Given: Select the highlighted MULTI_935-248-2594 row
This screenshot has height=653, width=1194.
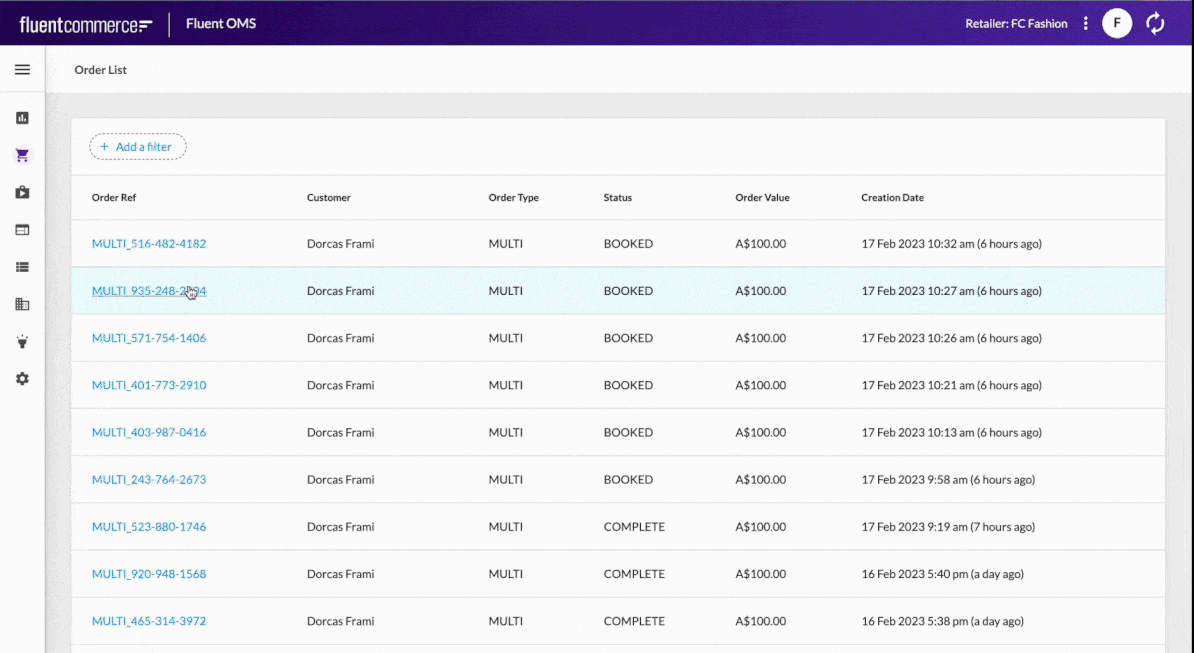Looking at the screenshot, I should coord(148,290).
